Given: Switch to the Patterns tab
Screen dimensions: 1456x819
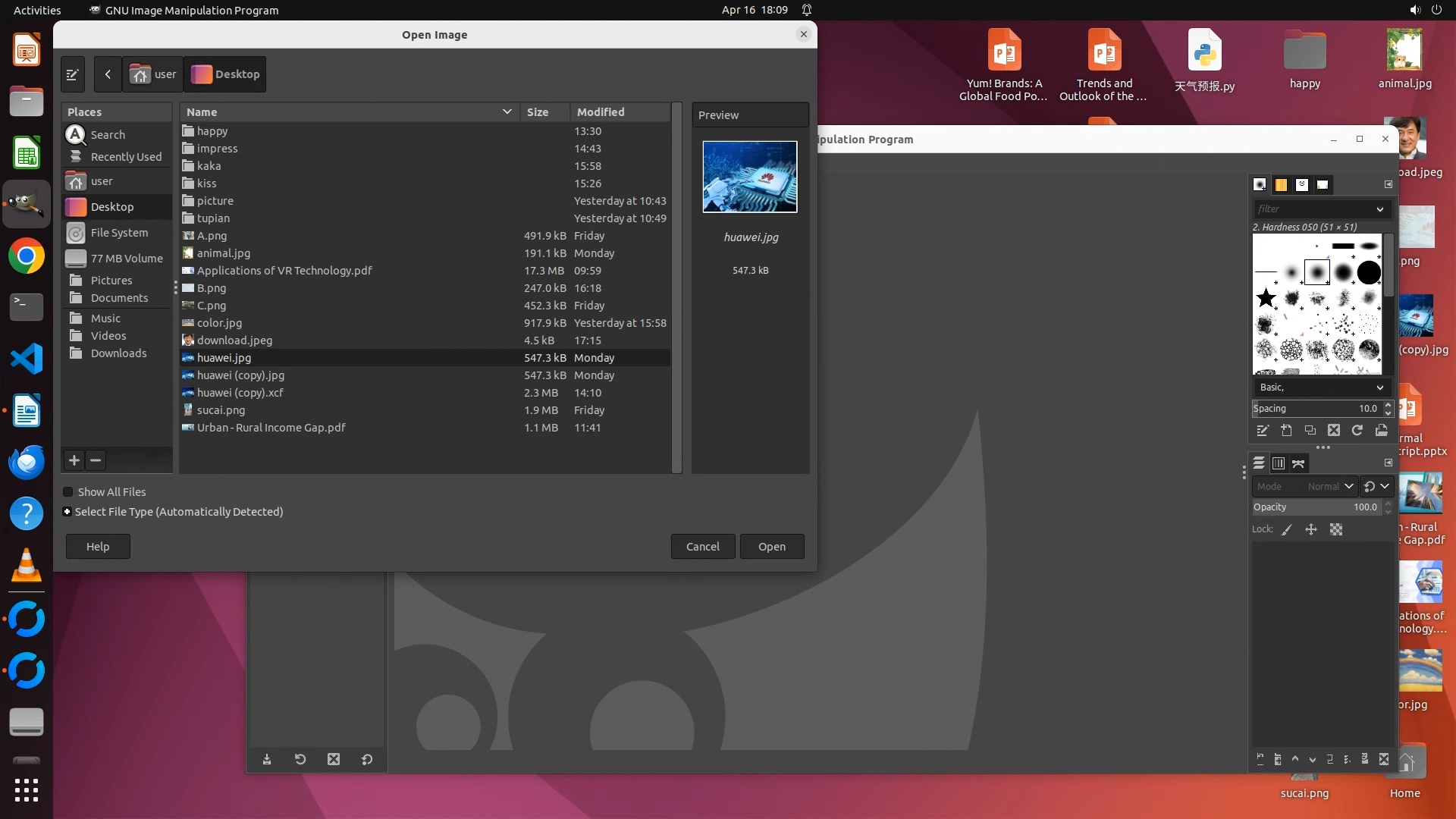Looking at the screenshot, I should click(x=1281, y=185).
